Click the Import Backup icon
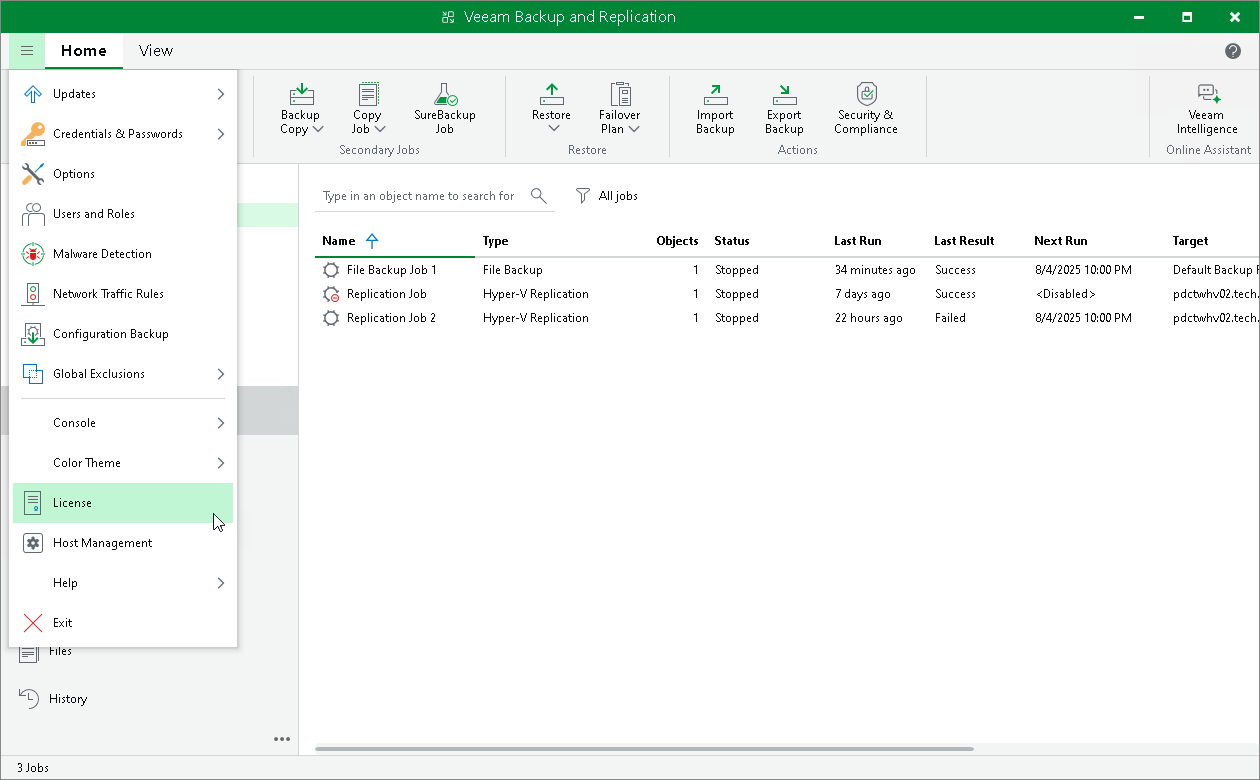Screen dimensions: 1260x780 pyautogui.click(x=715, y=94)
